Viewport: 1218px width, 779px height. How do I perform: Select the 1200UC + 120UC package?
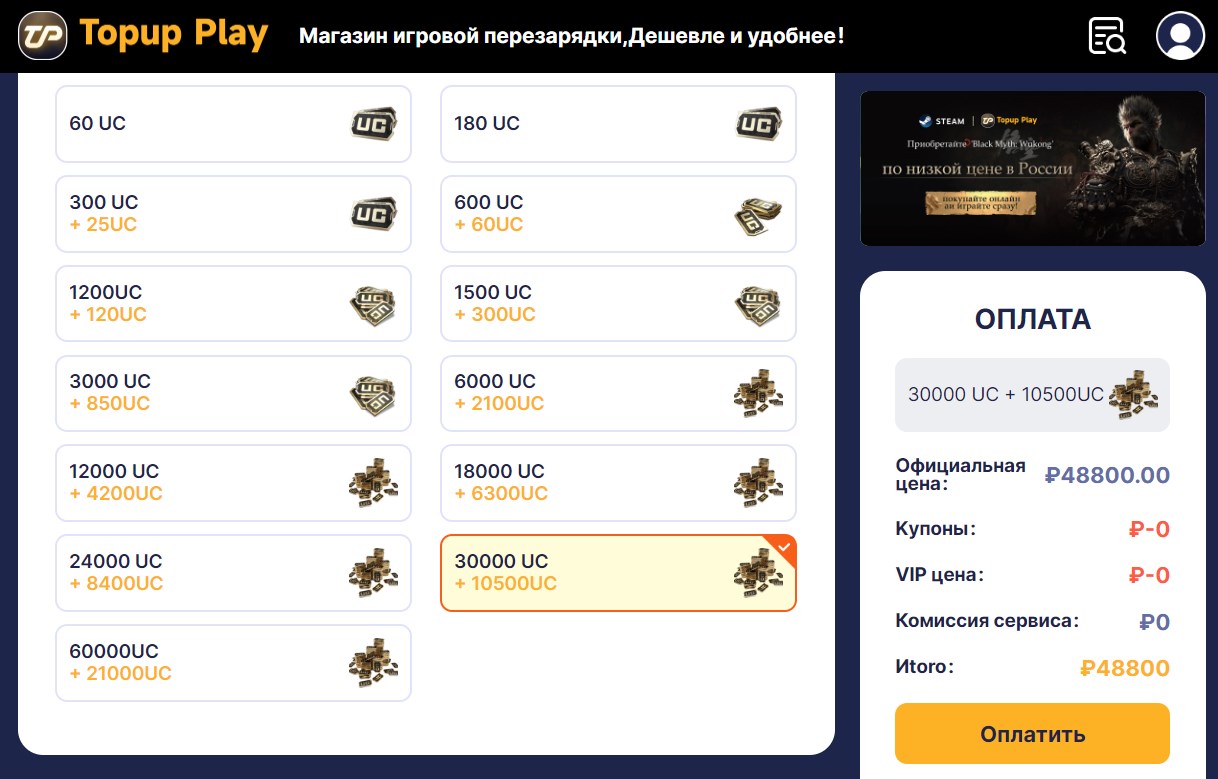(233, 303)
